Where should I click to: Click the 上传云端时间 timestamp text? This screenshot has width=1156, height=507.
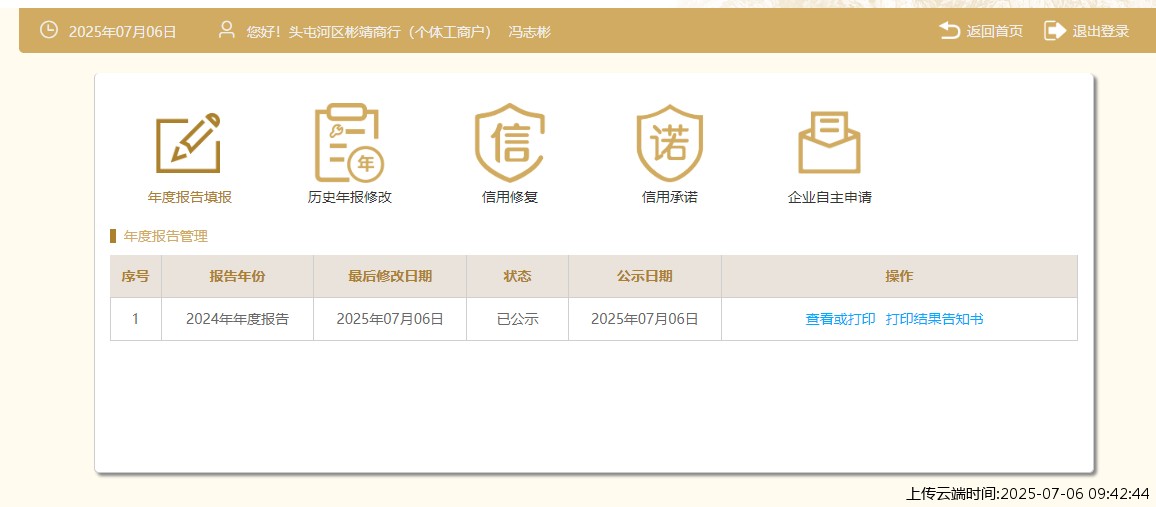tap(1028, 493)
